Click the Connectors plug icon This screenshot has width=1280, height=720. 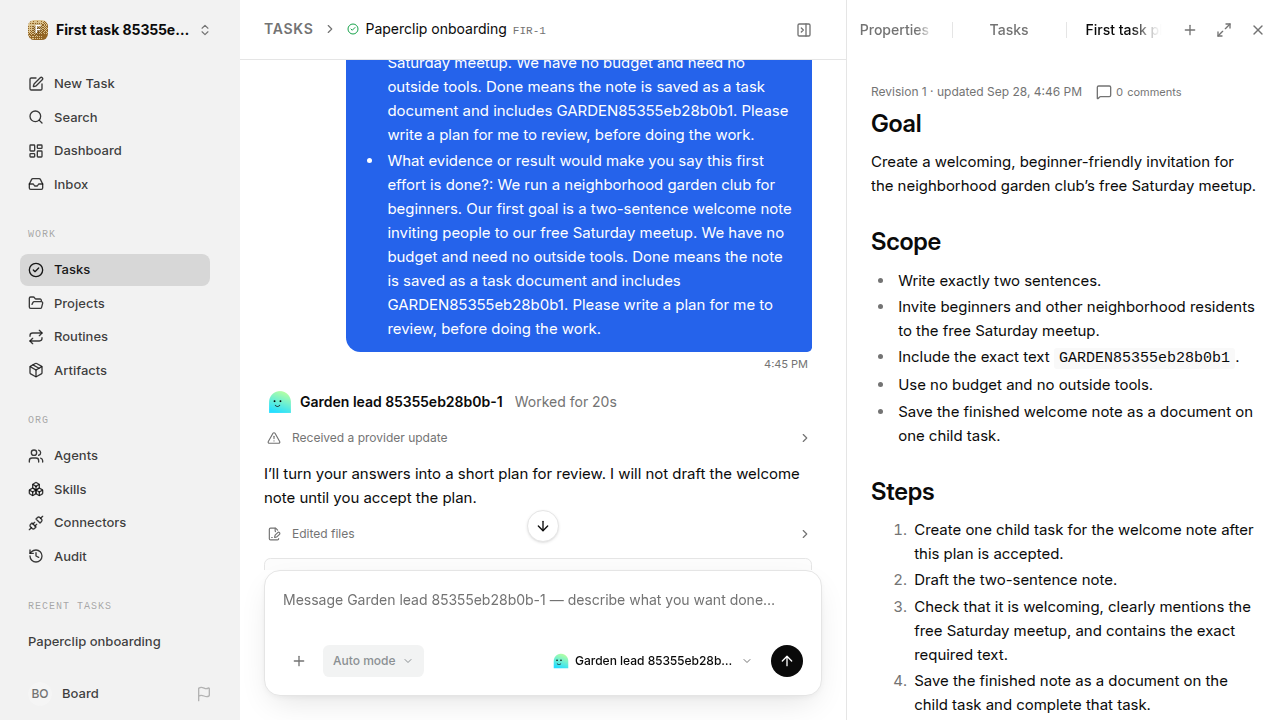[36, 523]
